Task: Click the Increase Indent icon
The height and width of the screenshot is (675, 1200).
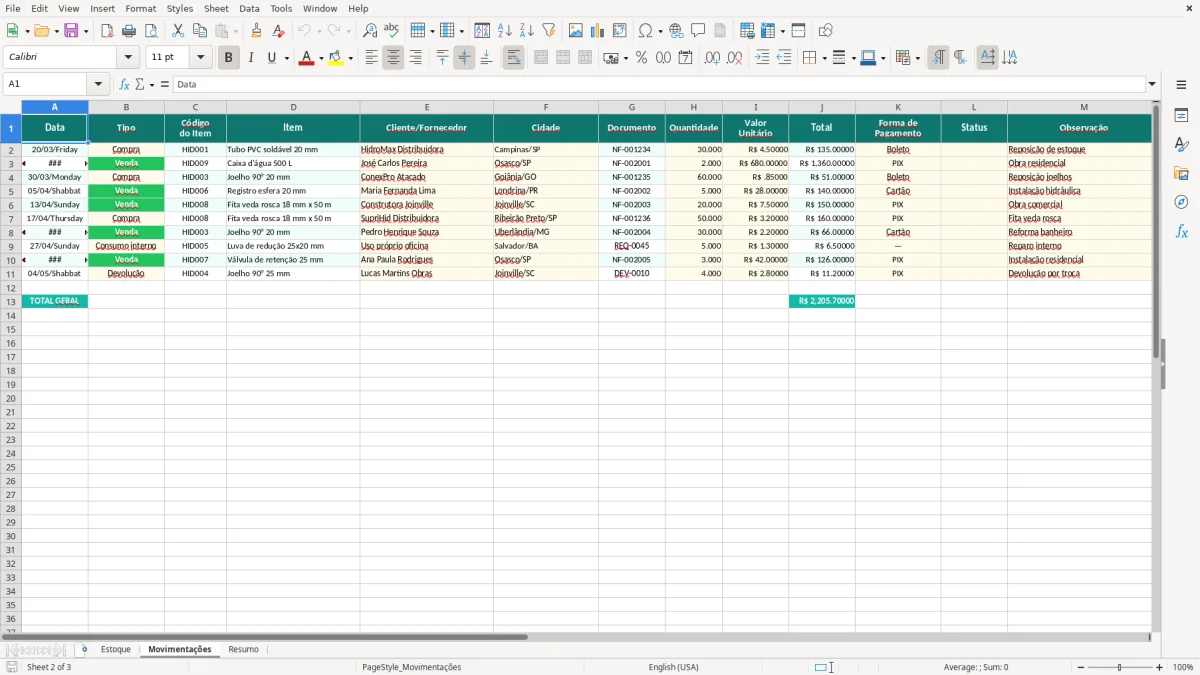Action: pyautogui.click(x=762, y=58)
